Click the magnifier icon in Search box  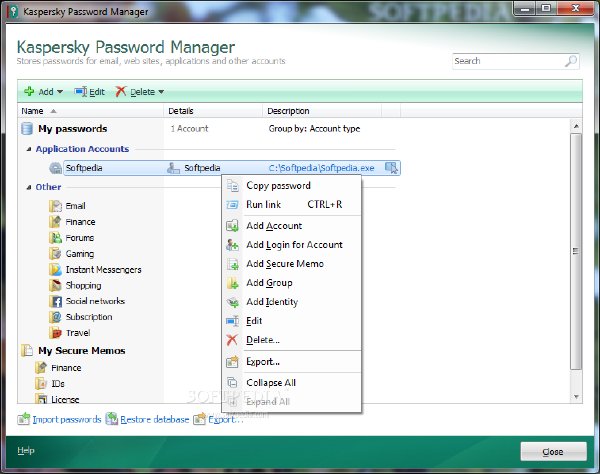[x=571, y=61]
